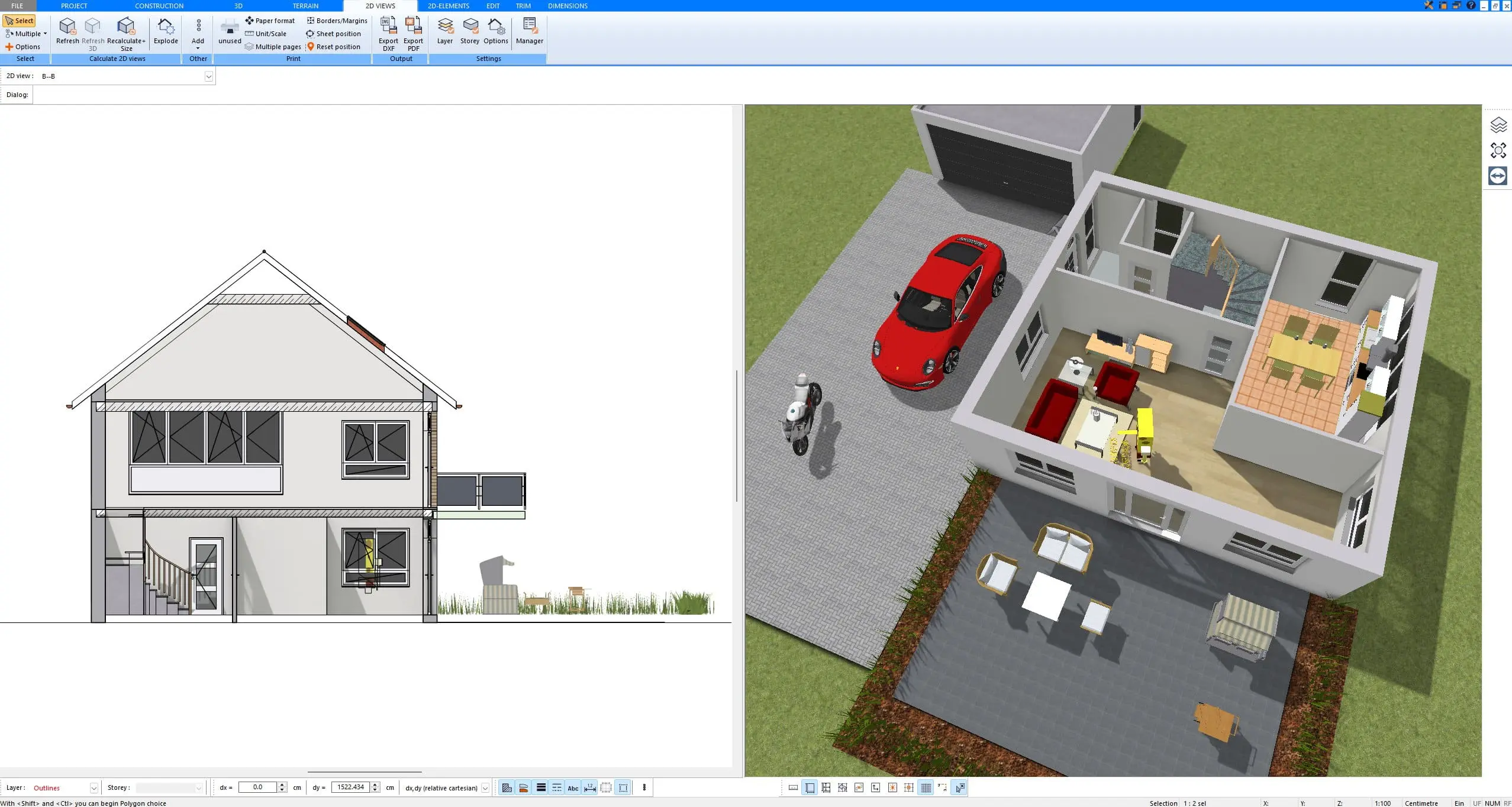The width and height of the screenshot is (1512, 807).
Task: Click the help question mark icon
Action: click(1471, 5)
